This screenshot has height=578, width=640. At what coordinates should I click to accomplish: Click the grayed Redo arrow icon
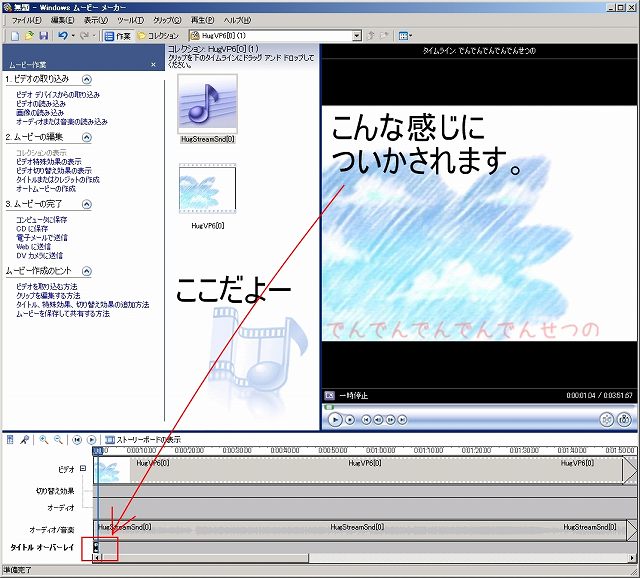[x=84, y=36]
